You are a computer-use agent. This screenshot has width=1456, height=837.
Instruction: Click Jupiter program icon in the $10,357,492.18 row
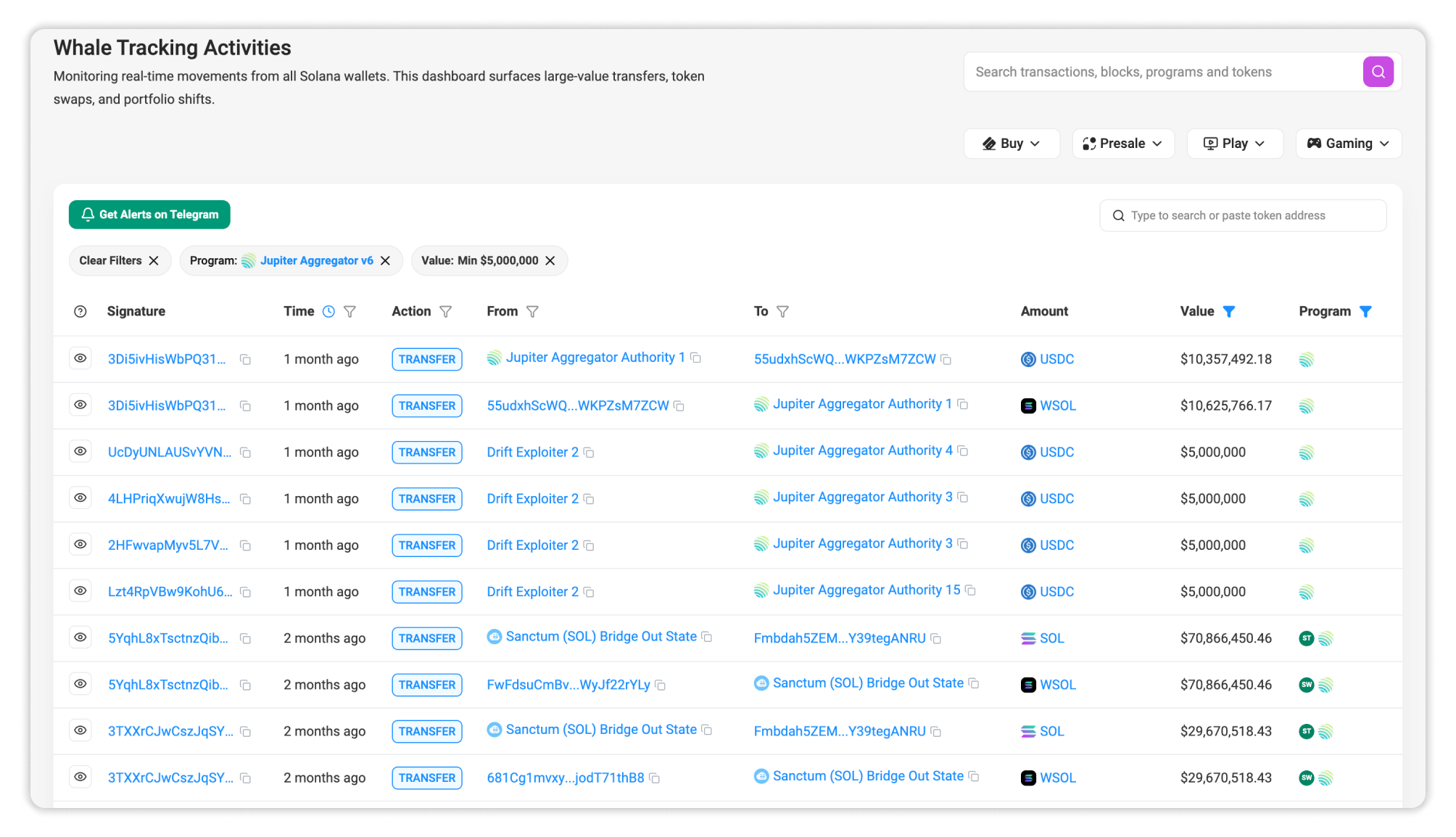click(1307, 359)
